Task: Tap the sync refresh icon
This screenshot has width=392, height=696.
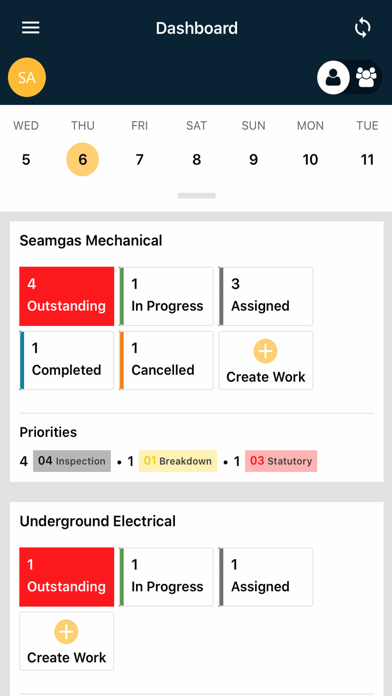Action: tap(362, 28)
